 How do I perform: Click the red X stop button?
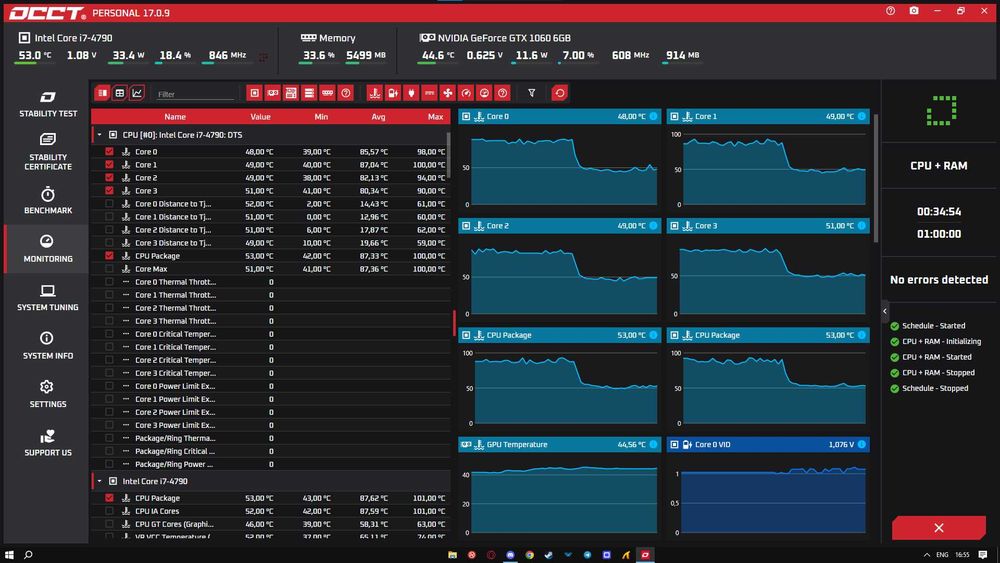tap(938, 528)
